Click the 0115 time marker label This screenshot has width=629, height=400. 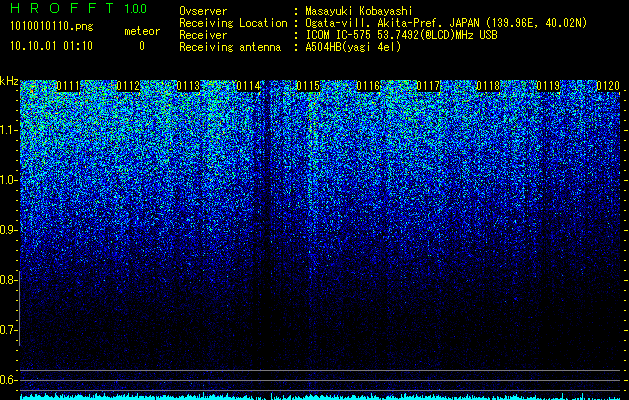click(x=308, y=86)
